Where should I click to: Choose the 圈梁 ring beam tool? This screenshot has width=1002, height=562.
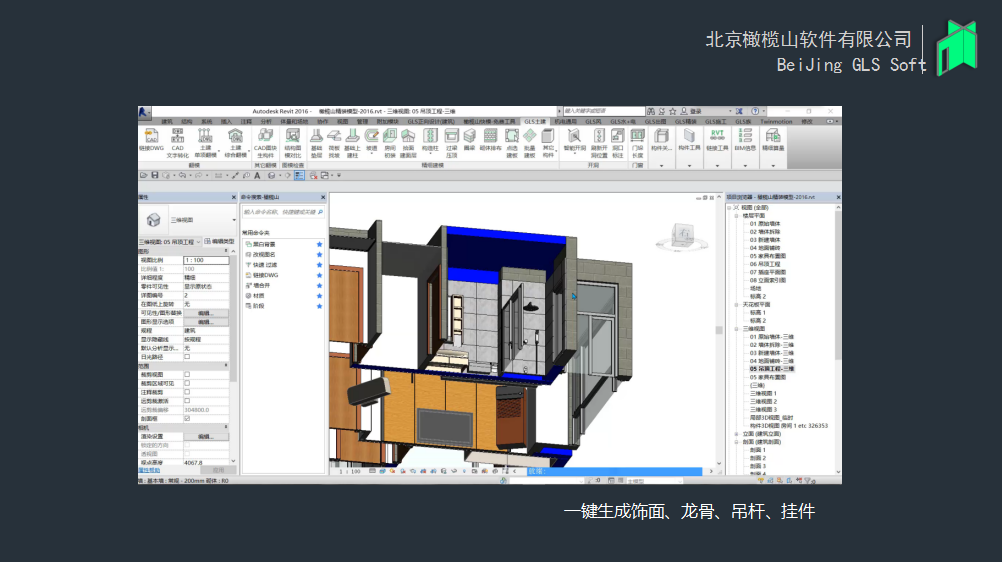pos(470,141)
